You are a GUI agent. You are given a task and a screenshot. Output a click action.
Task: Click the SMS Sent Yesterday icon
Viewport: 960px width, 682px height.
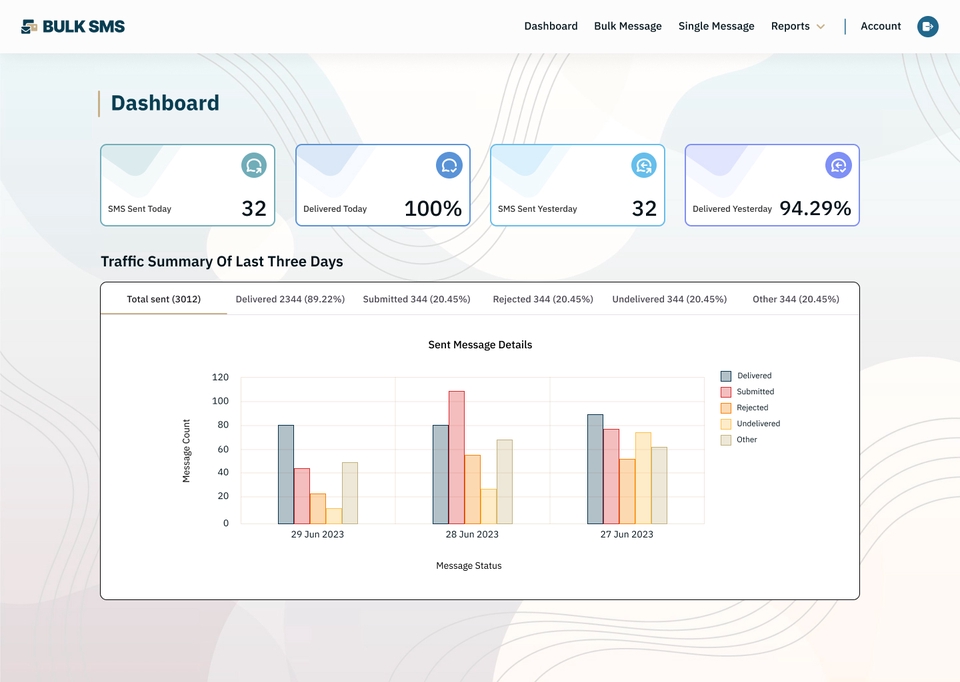[643, 165]
